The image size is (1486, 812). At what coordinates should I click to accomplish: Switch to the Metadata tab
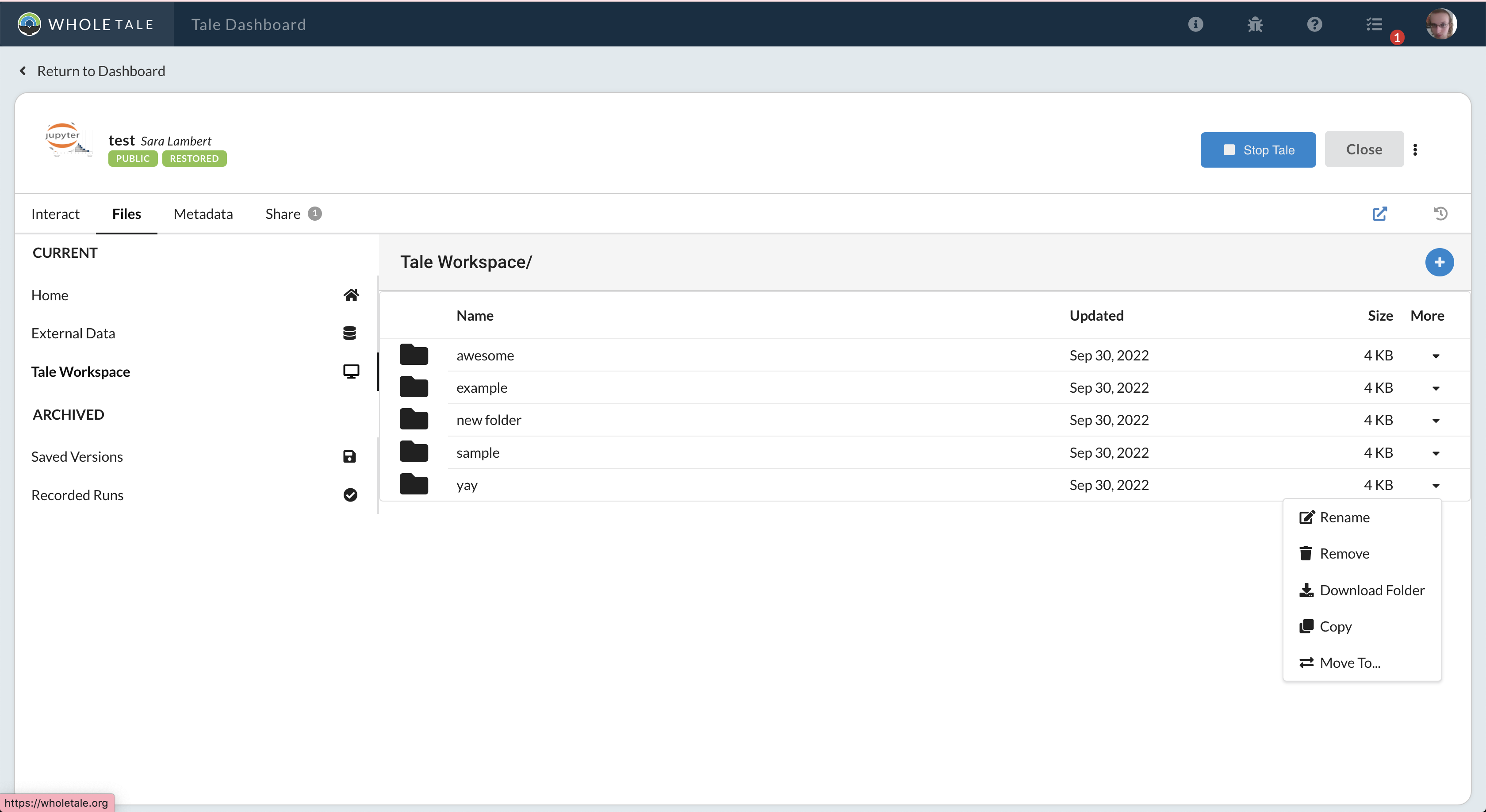pyautogui.click(x=203, y=213)
